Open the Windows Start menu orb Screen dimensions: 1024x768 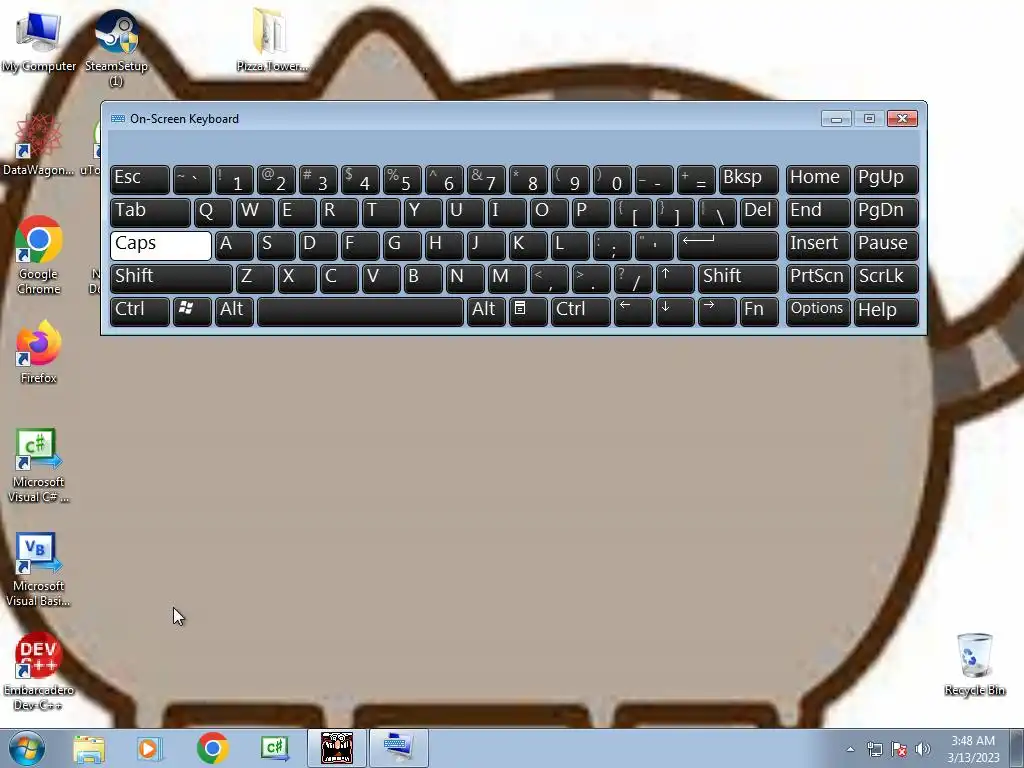(27, 748)
